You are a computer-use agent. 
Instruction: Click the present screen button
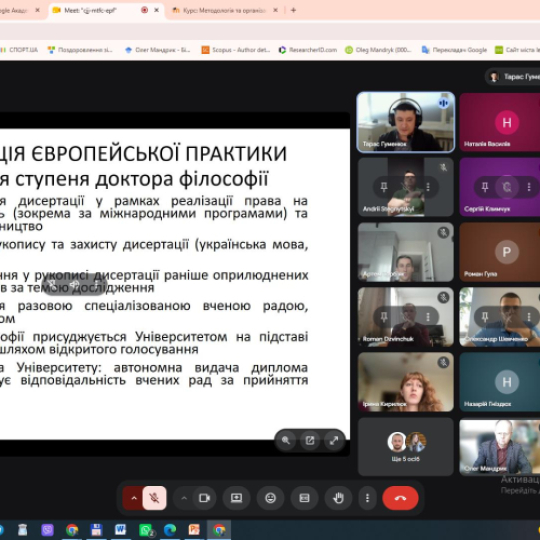point(236,498)
